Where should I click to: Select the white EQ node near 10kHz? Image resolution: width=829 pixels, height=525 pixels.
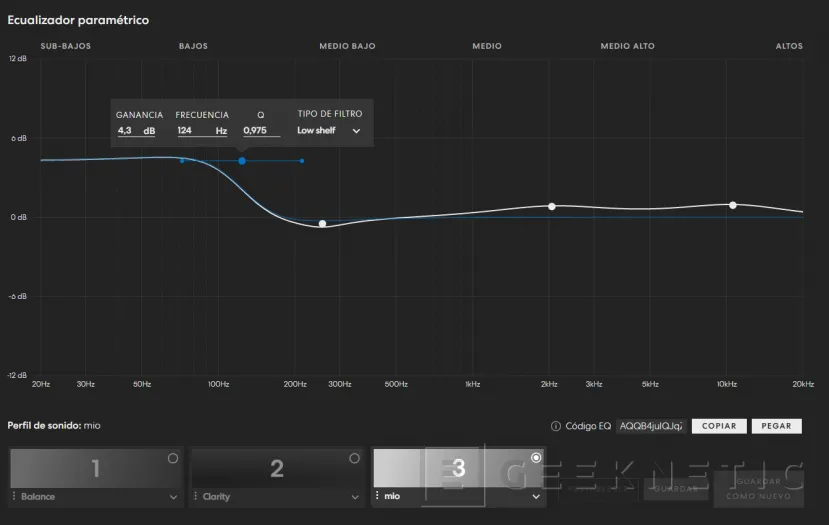(733, 205)
